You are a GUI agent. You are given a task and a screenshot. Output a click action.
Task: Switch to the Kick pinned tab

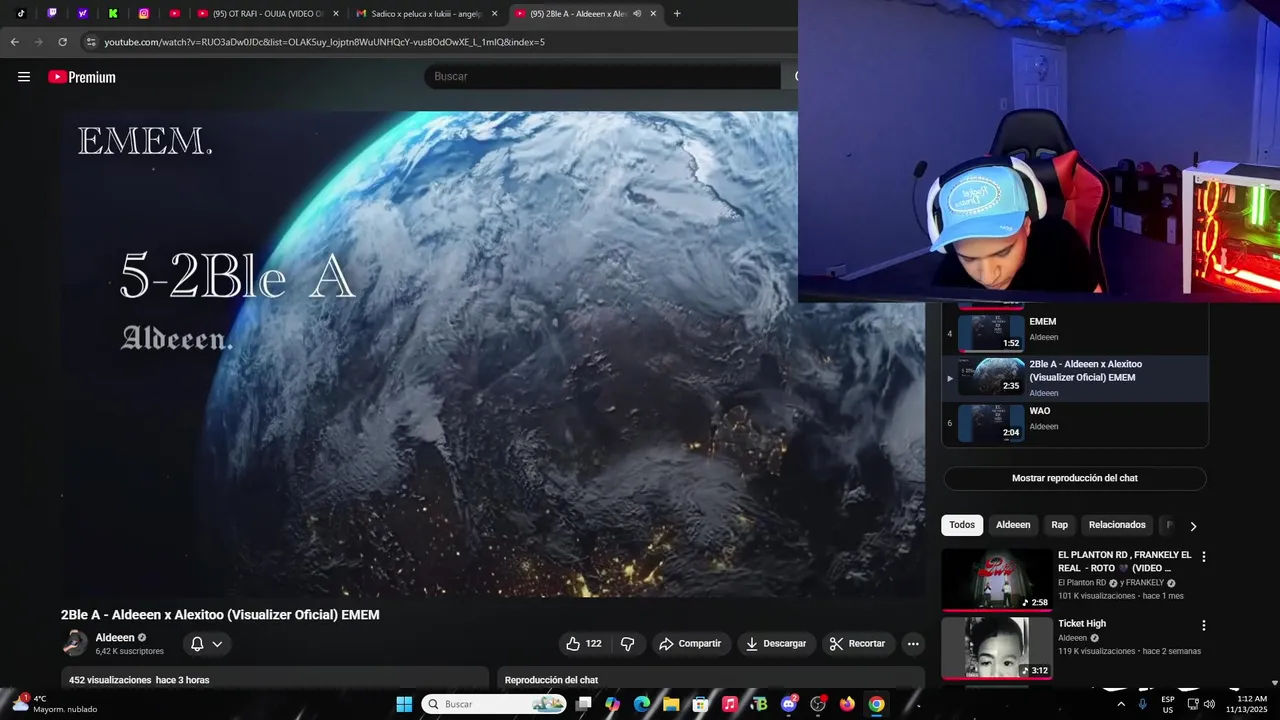(x=113, y=14)
